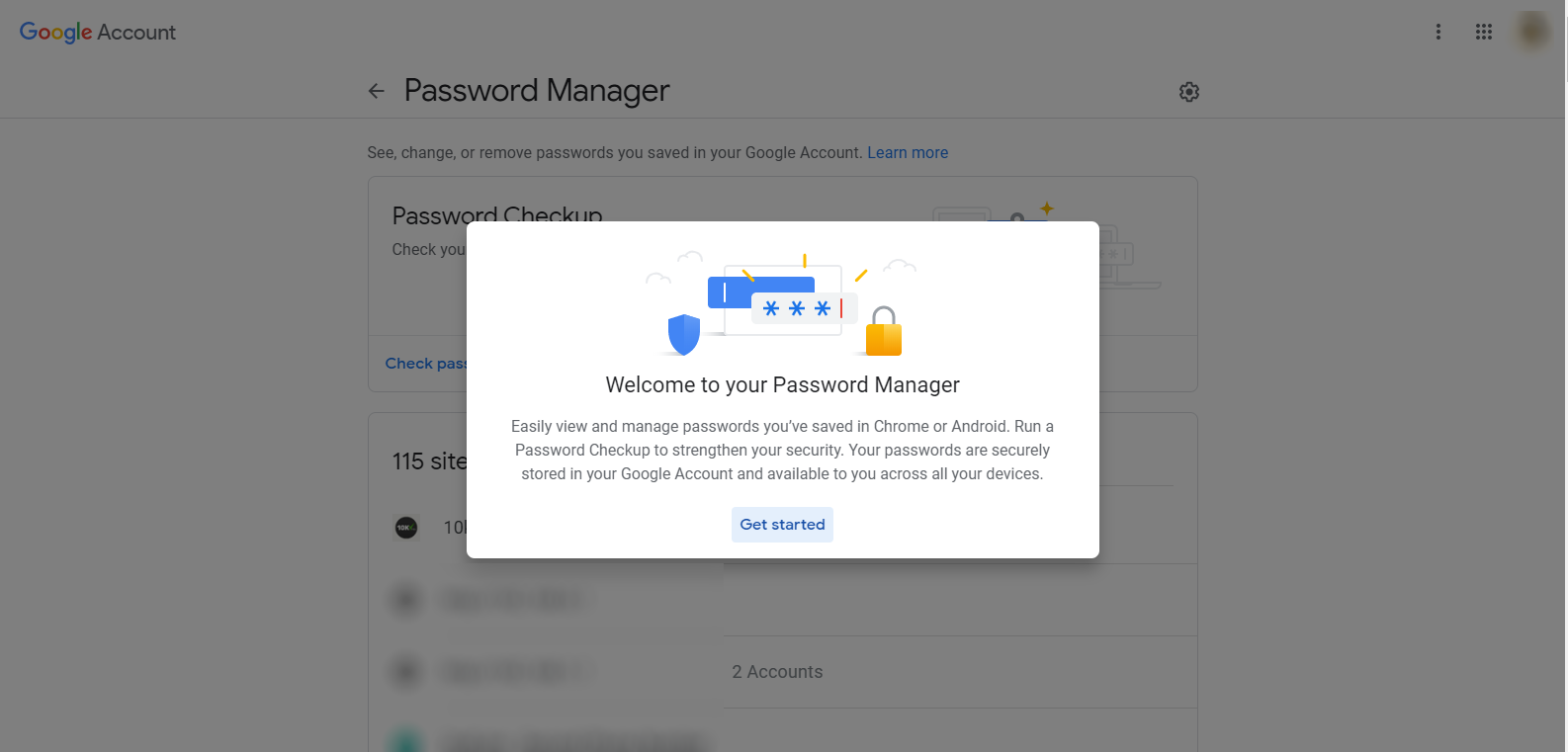Click the Google Account logo
Screen dimensions: 1568x752
click(98, 33)
